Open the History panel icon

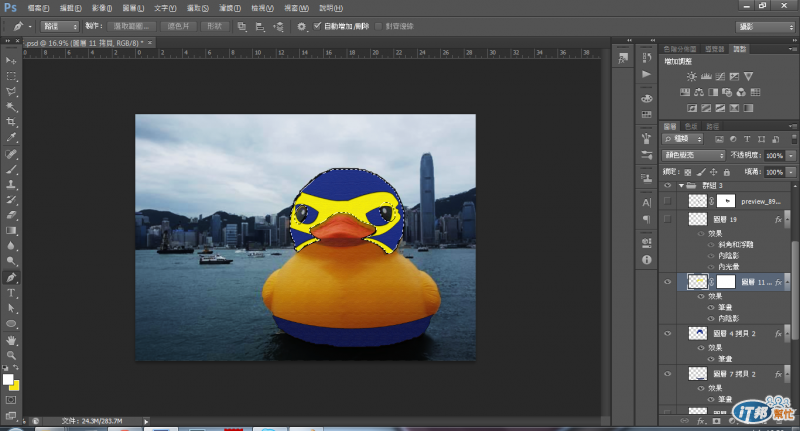[x=646, y=58]
